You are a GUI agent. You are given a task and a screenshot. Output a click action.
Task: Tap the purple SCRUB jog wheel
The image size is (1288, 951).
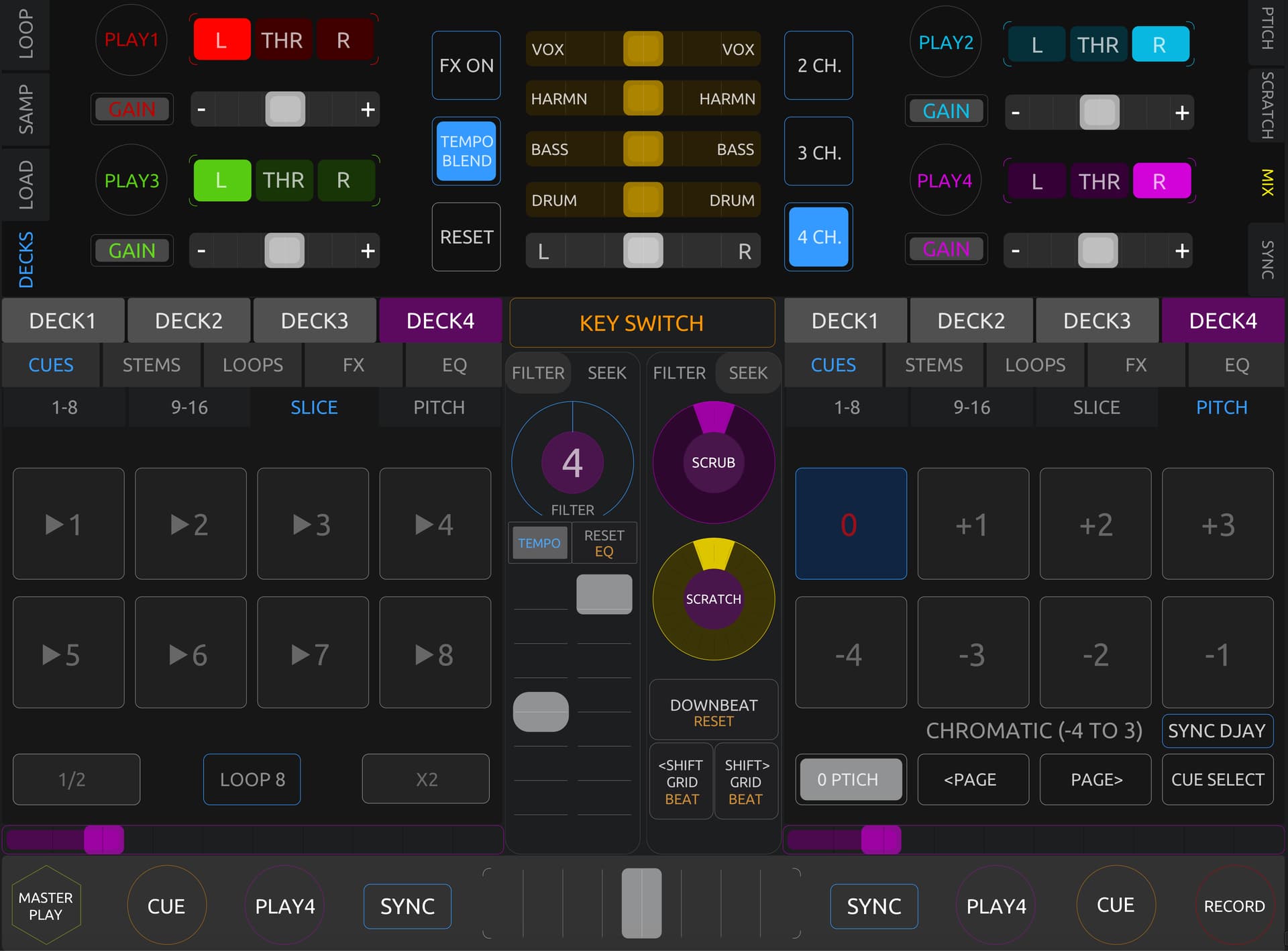713,462
